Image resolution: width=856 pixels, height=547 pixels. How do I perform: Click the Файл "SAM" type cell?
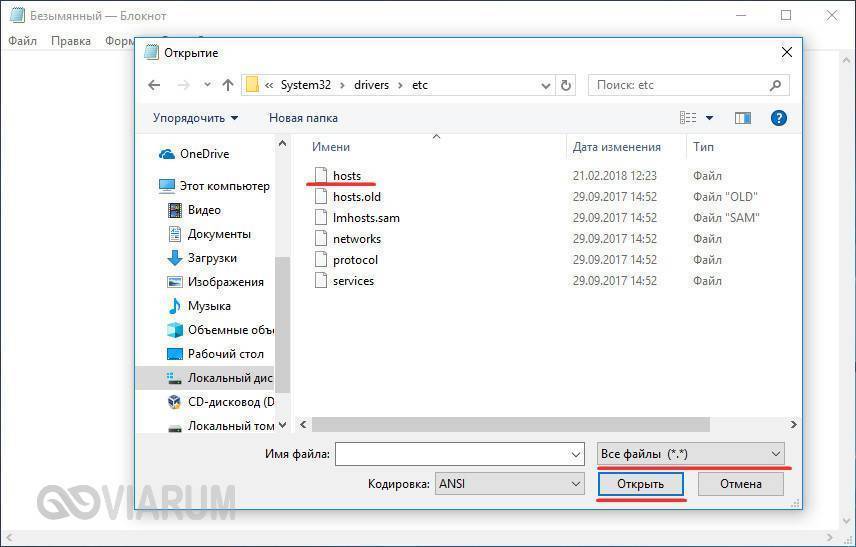tap(727, 218)
